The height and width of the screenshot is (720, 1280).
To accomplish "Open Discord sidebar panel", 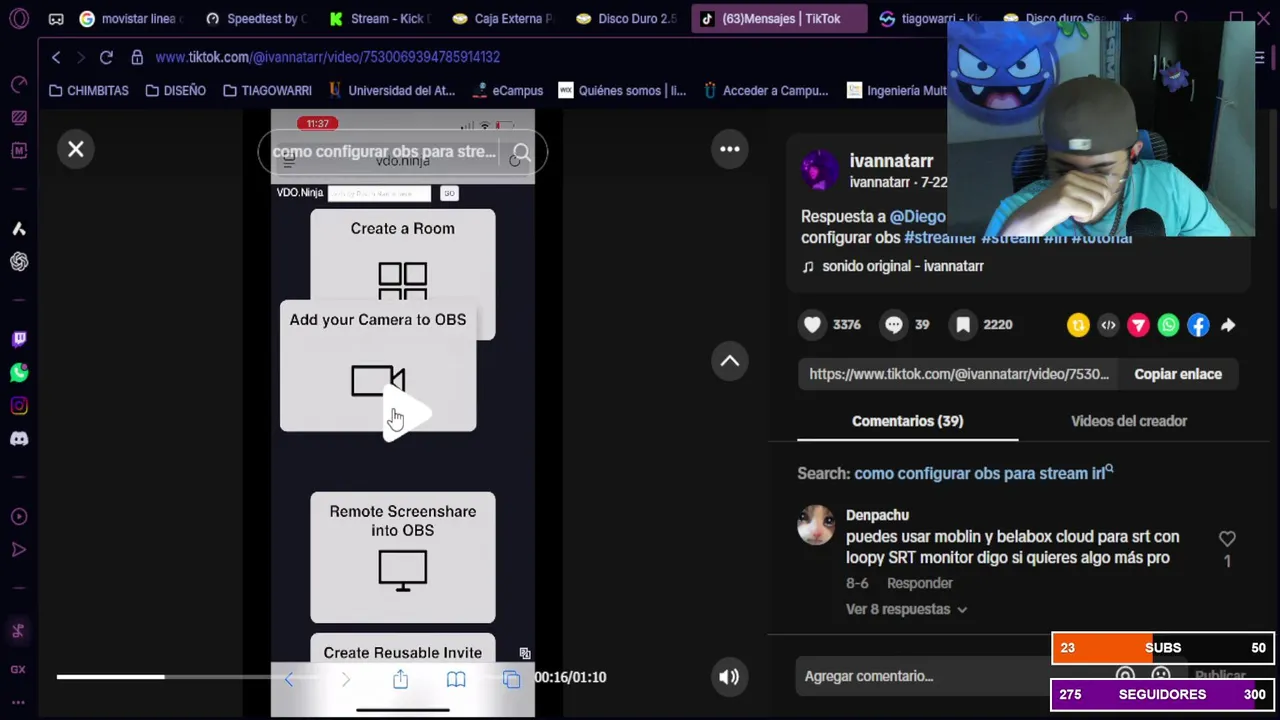I will [19, 438].
